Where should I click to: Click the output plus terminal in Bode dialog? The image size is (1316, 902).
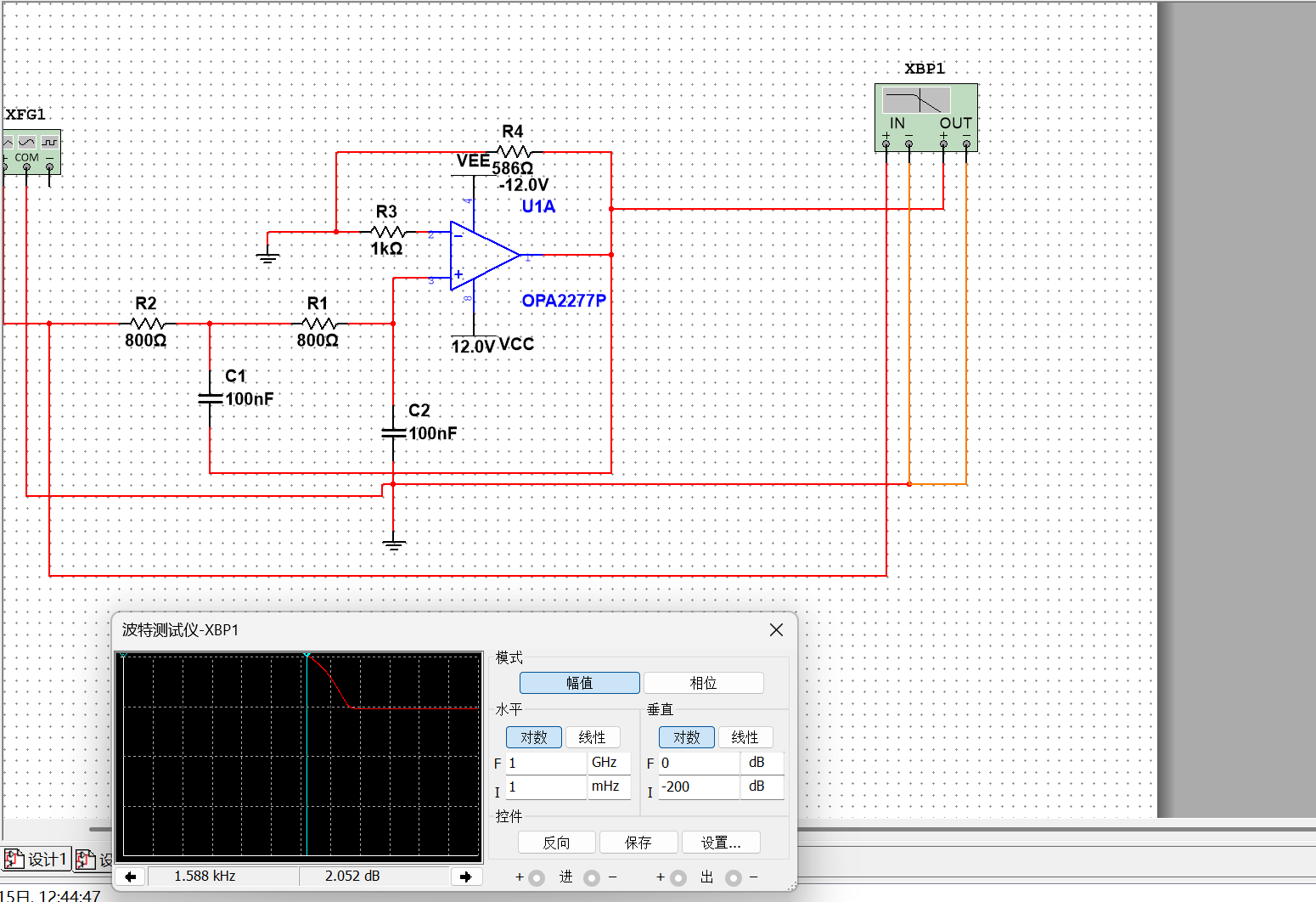pos(678,878)
